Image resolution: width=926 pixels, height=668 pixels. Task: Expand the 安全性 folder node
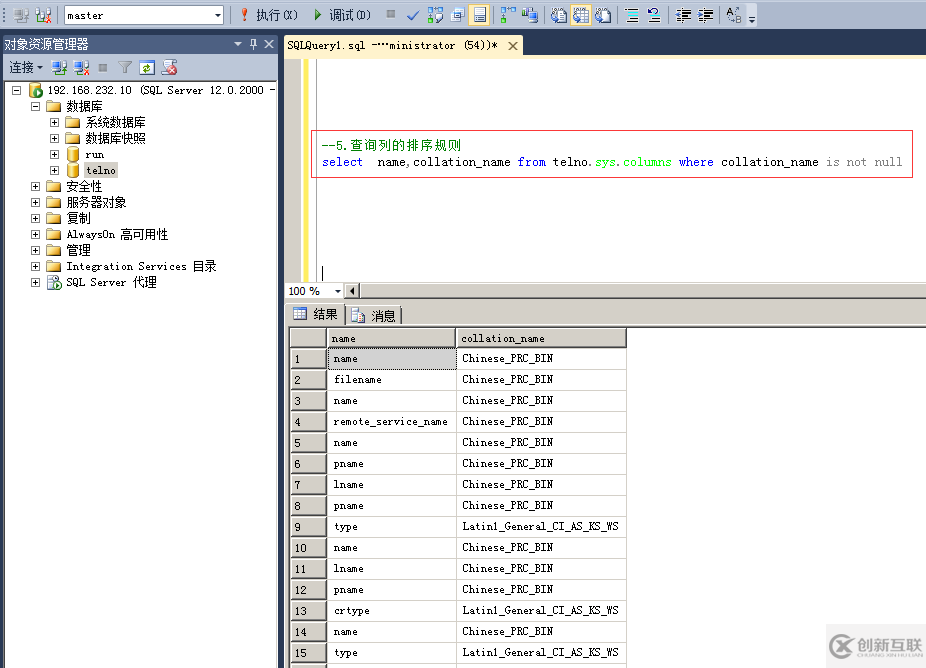[36, 187]
